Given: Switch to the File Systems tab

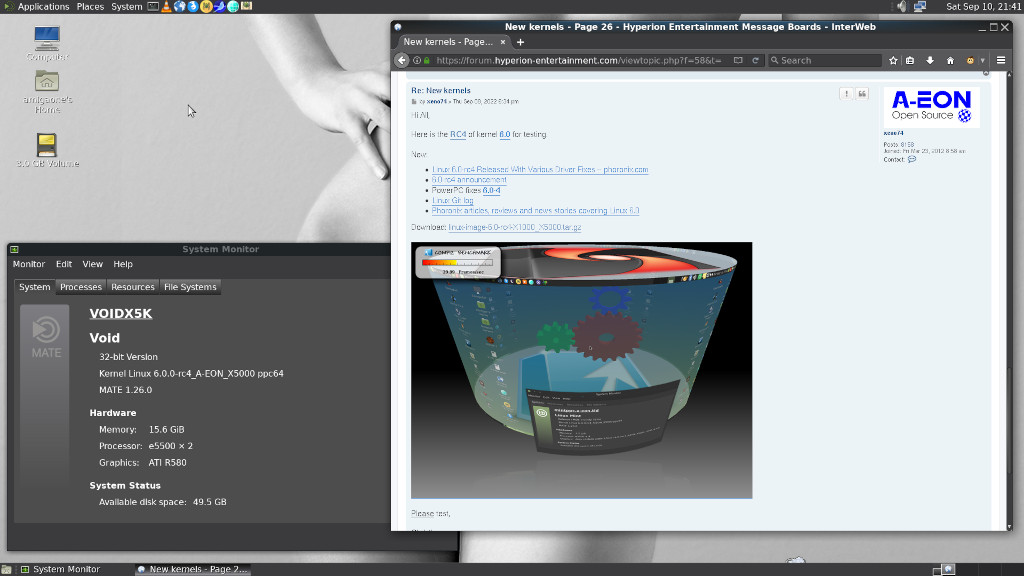Looking at the screenshot, I should point(190,287).
